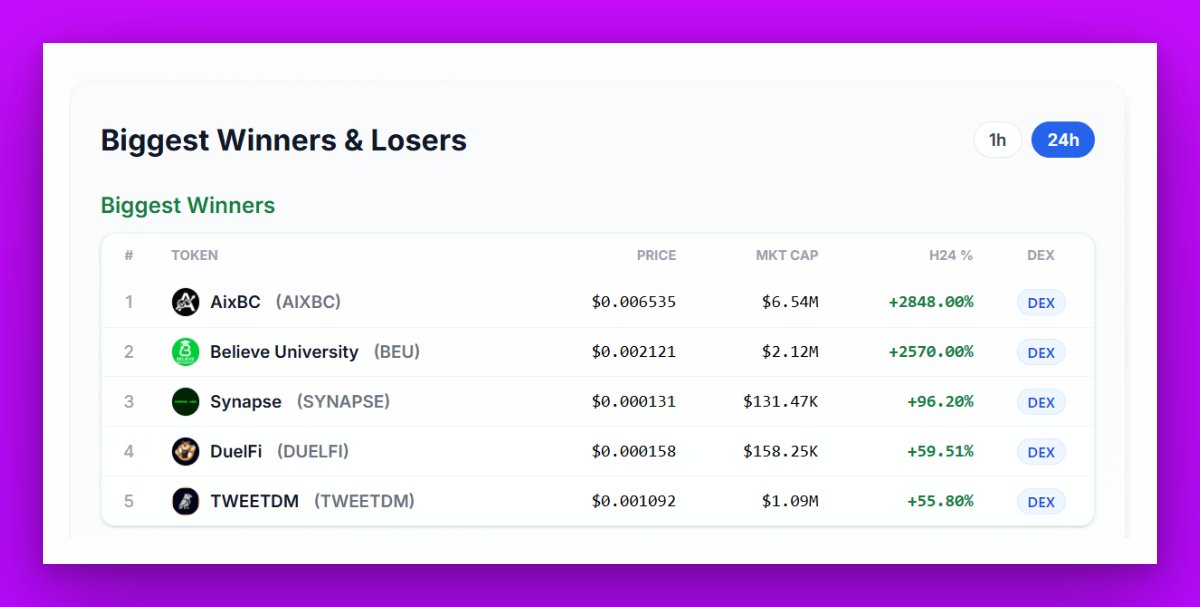The image size is (1200, 607).
Task: Select the 24h timeframe toggle
Action: click(x=1063, y=140)
